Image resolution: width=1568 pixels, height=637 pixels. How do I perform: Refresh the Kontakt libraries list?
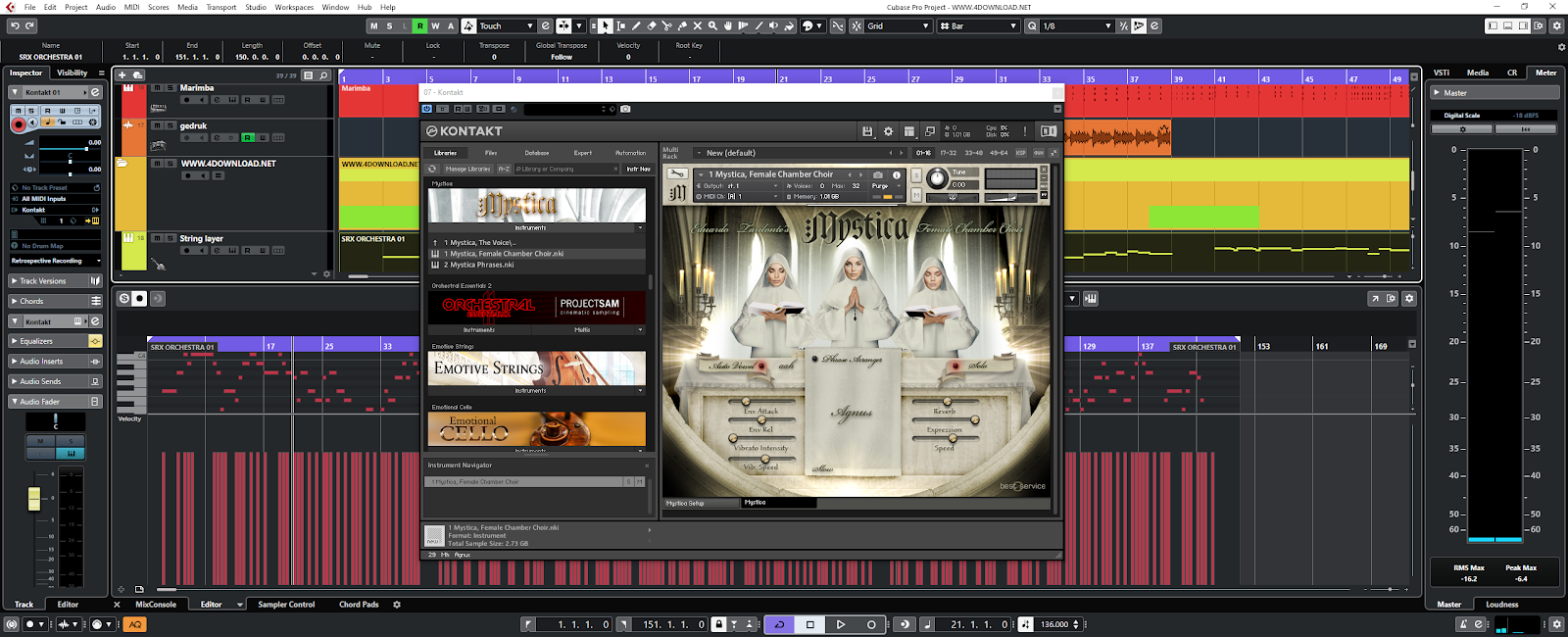(432, 169)
